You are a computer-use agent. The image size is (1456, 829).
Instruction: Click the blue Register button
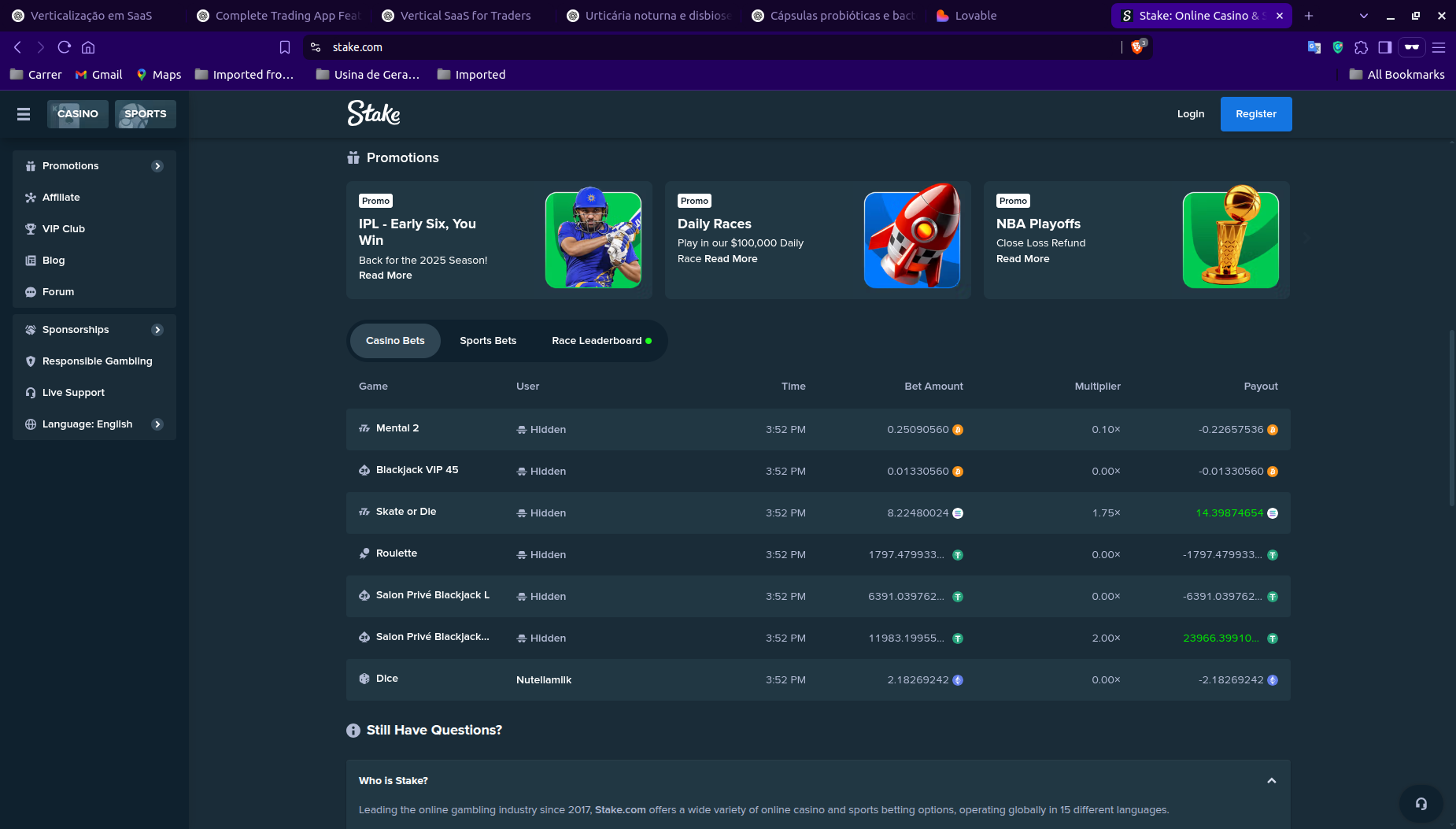pyautogui.click(x=1255, y=114)
